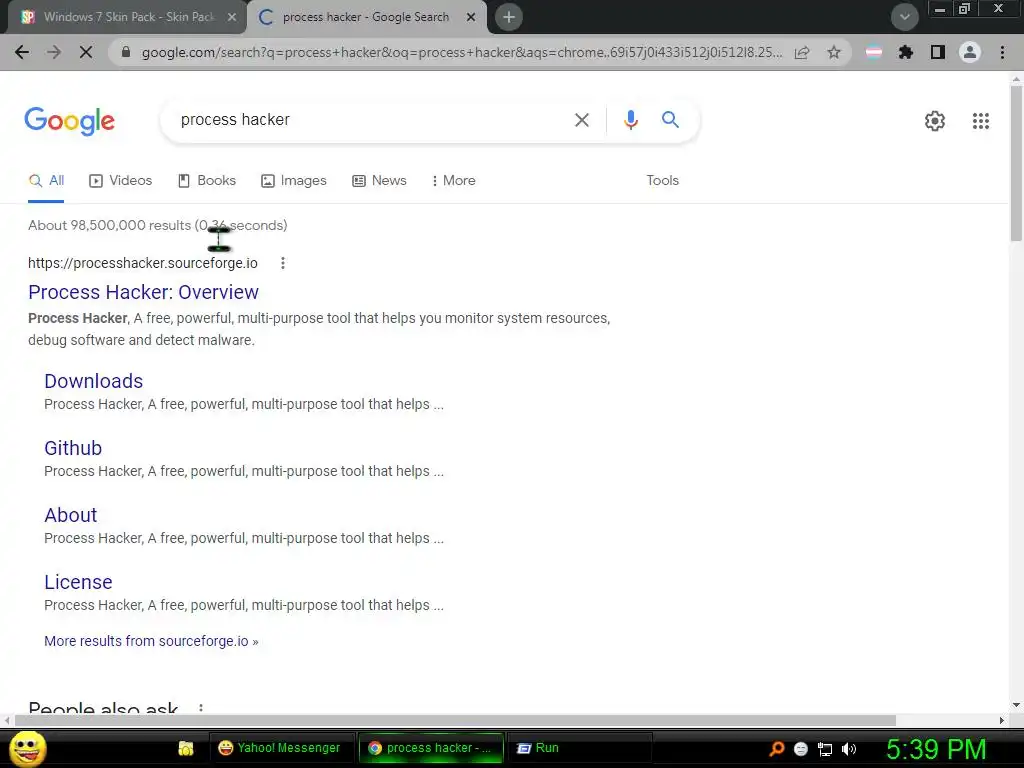
Task: Open the Process Hacker: Overview result
Action: pyautogui.click(x=144, y=293)
